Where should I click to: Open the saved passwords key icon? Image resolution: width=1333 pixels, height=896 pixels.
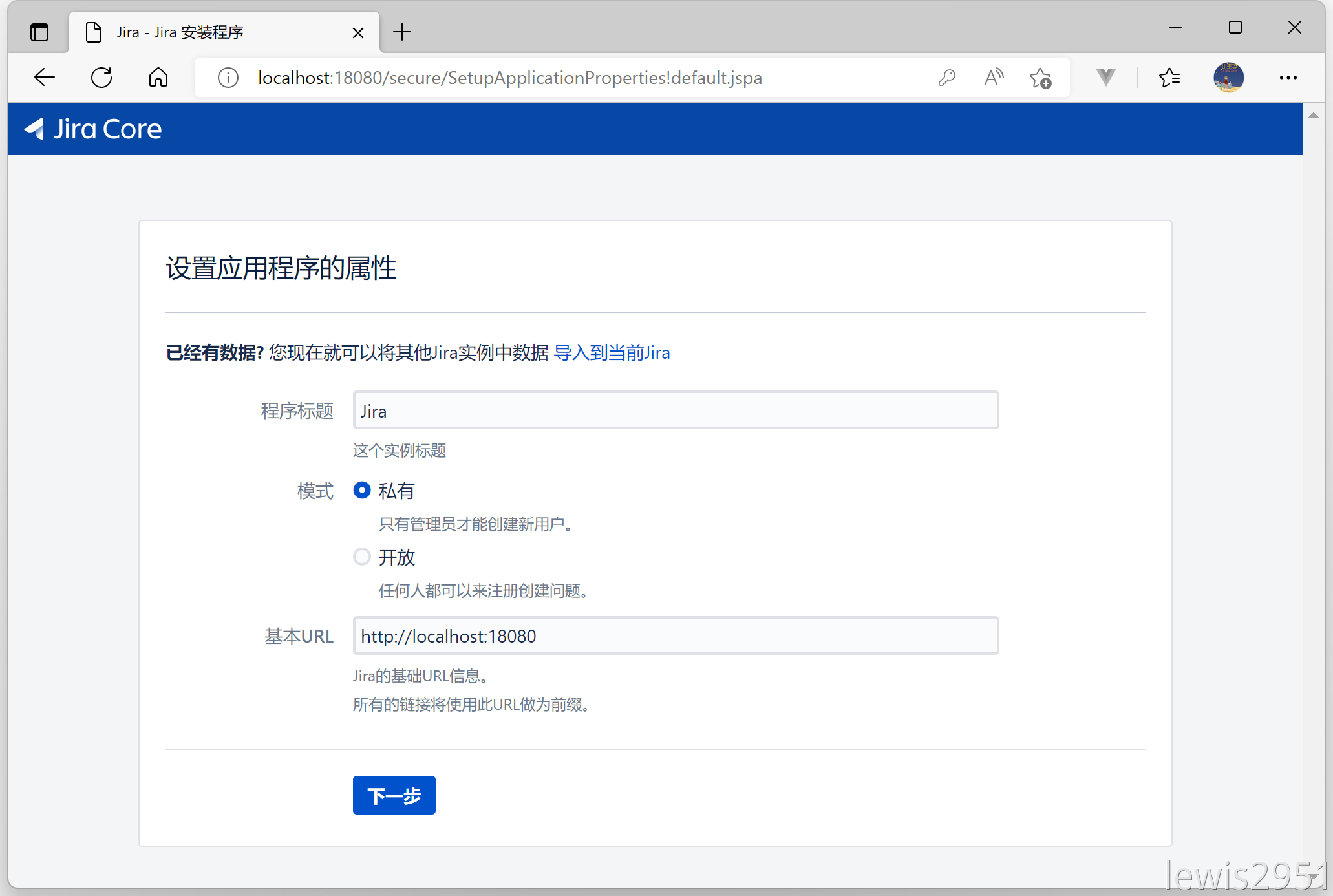(x=947, y=78)
